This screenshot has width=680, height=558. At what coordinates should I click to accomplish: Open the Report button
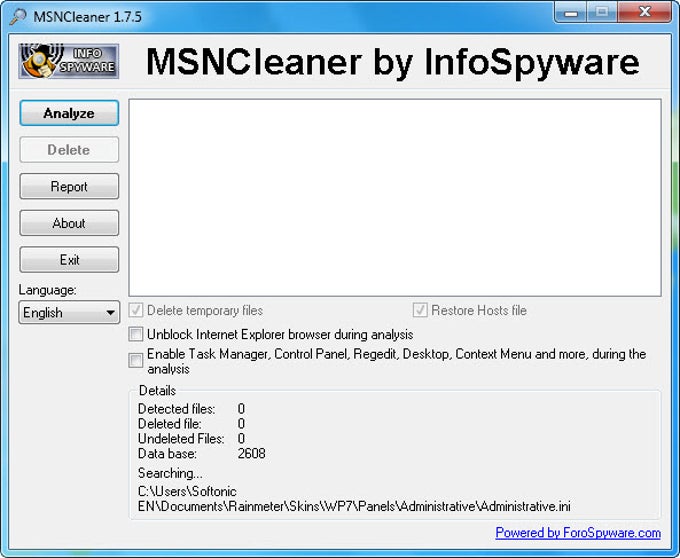pos(69,186)
